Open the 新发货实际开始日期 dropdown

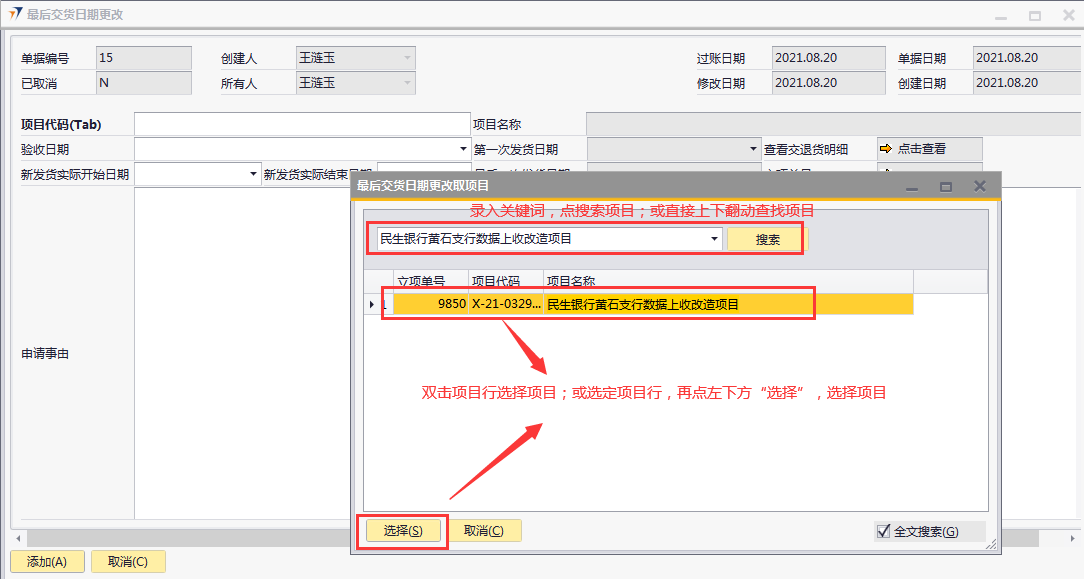coord(253,174)
